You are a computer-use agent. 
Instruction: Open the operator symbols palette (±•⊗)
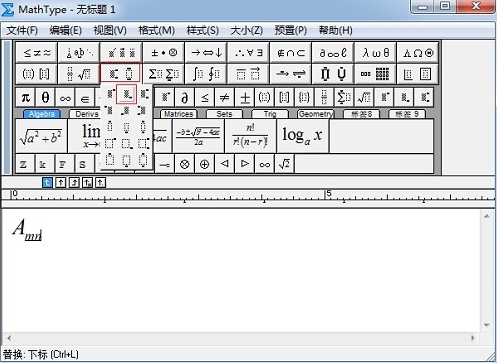163,53
